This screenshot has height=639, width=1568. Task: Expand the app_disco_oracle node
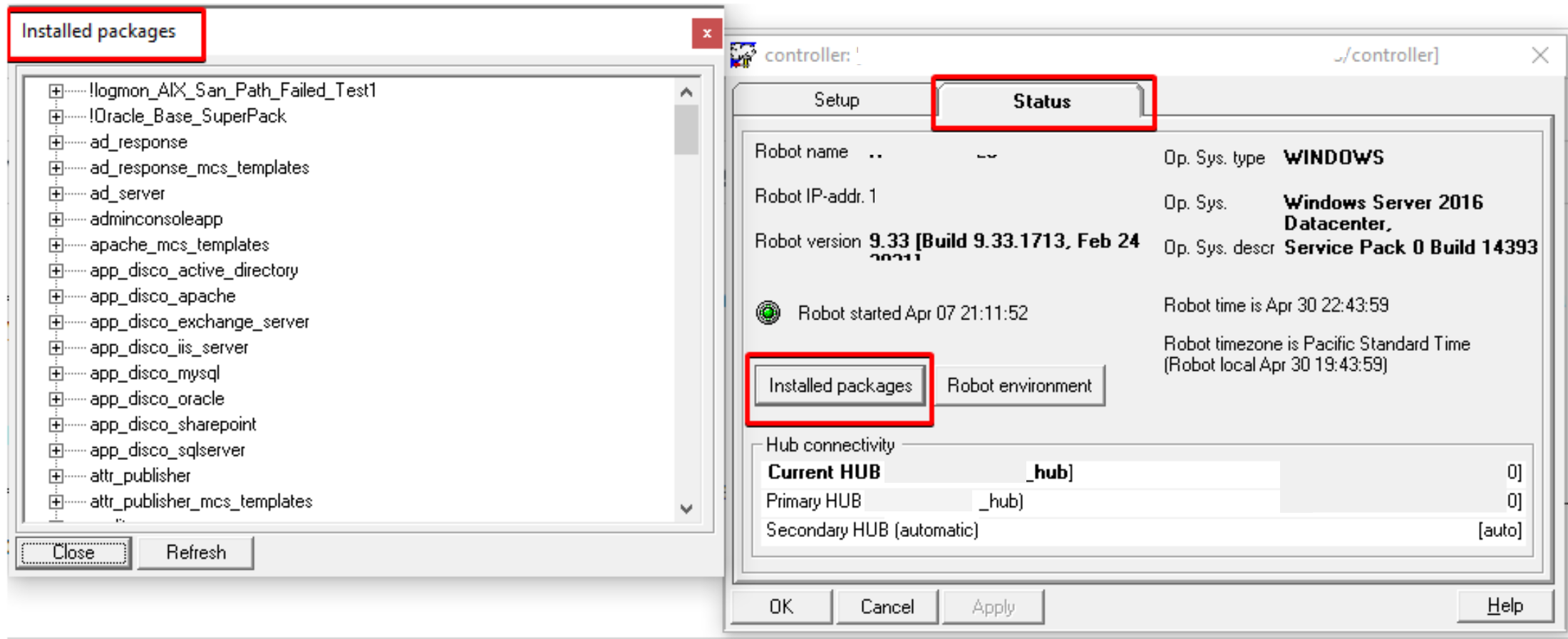click(x=56, y=399)
